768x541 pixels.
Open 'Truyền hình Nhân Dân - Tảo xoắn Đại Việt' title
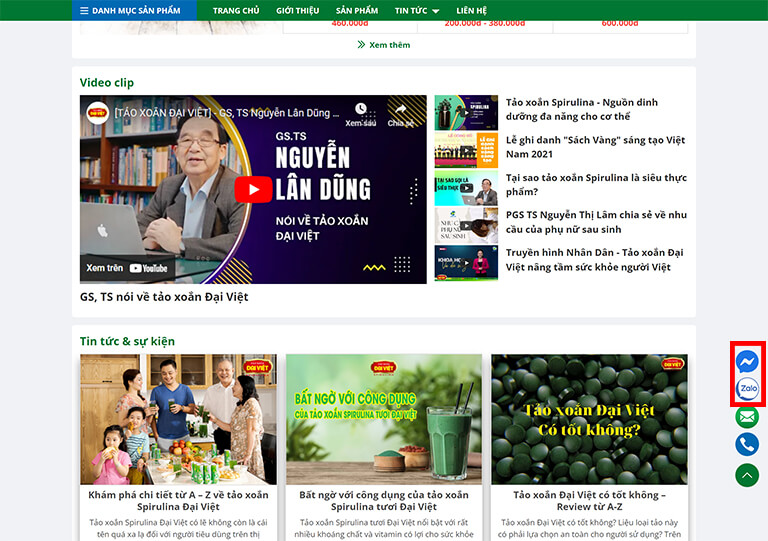595,259
